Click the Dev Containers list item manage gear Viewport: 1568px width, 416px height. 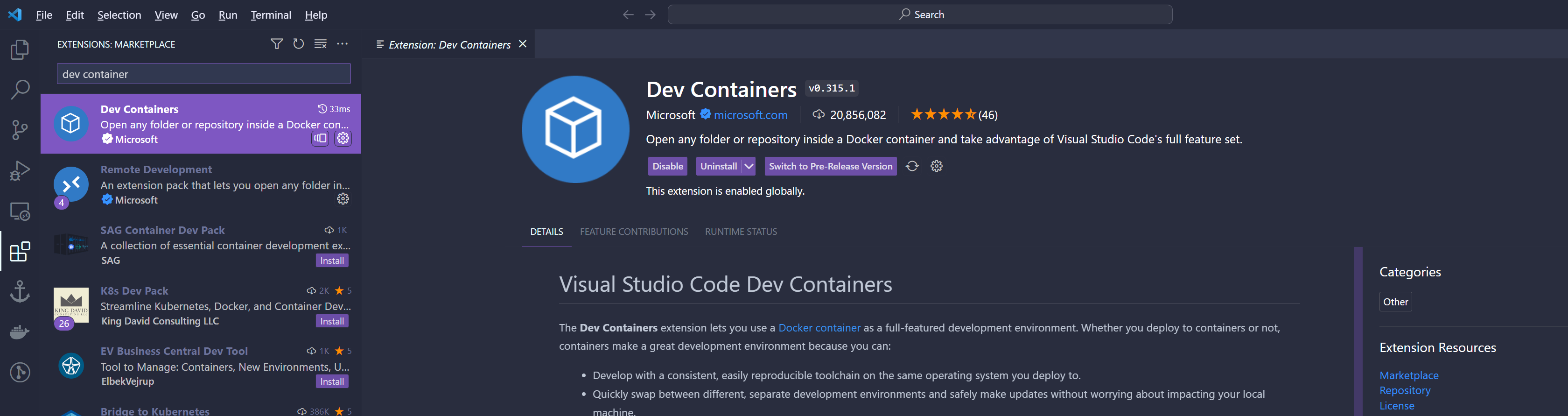pyautogui.click(x=343, y=138)
